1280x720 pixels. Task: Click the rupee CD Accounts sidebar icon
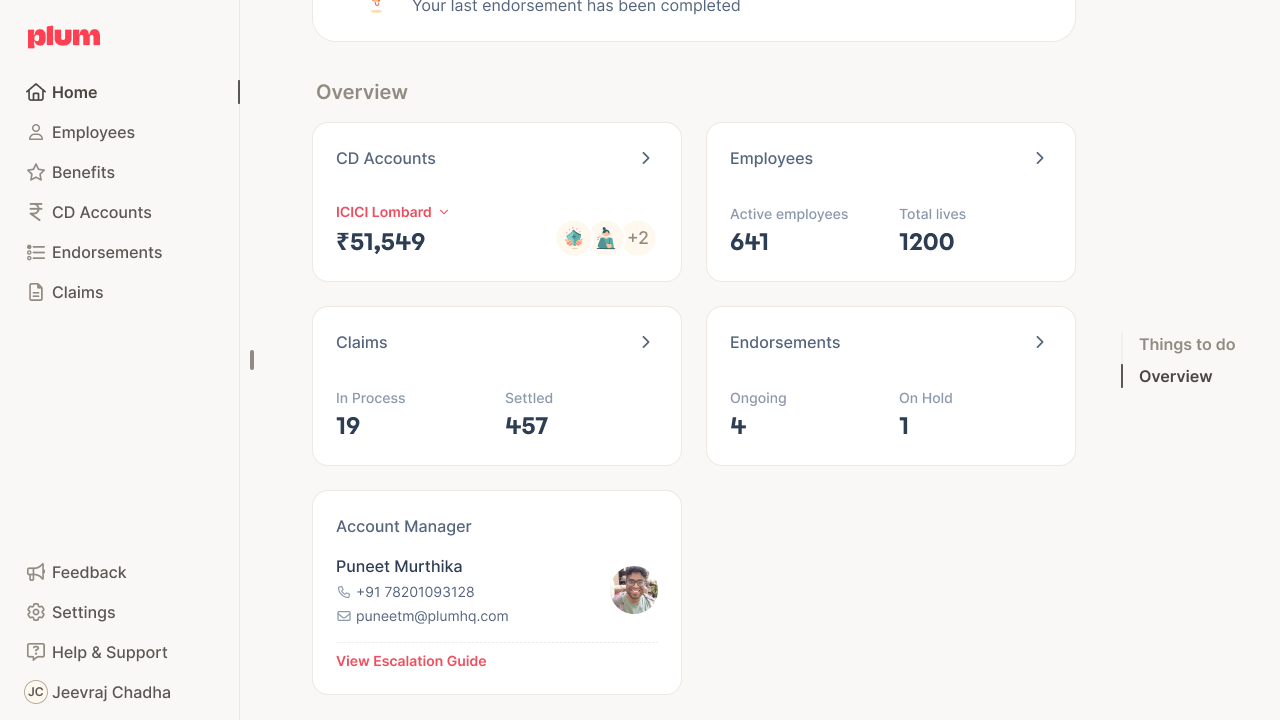pyautogui.click(x=36, y=212)
